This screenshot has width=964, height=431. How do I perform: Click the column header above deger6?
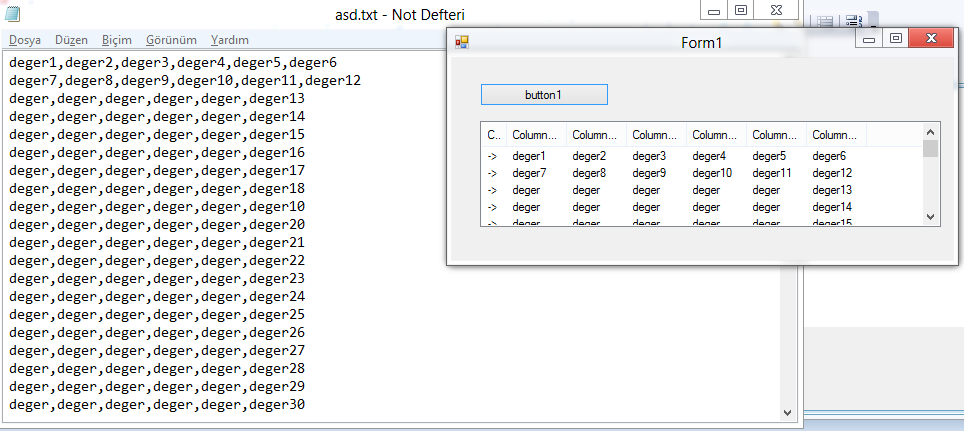coord(836,135)
